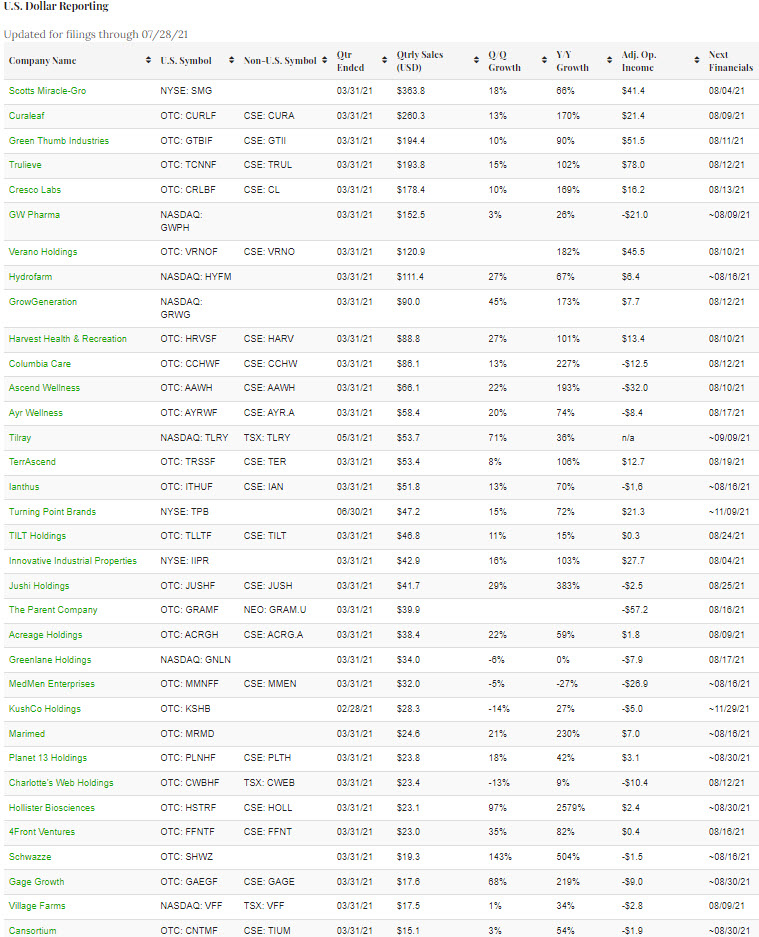Sort by Qtr Ended using arrow icon
Image resolution: width=759 pixels, height=937 pixels.
tap(386, 61)
